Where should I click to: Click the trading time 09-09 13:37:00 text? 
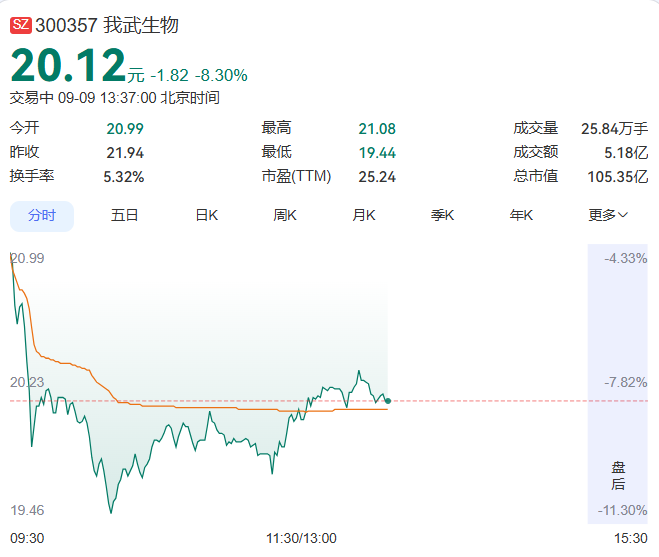pyautogui.click(x=107, y=98)
